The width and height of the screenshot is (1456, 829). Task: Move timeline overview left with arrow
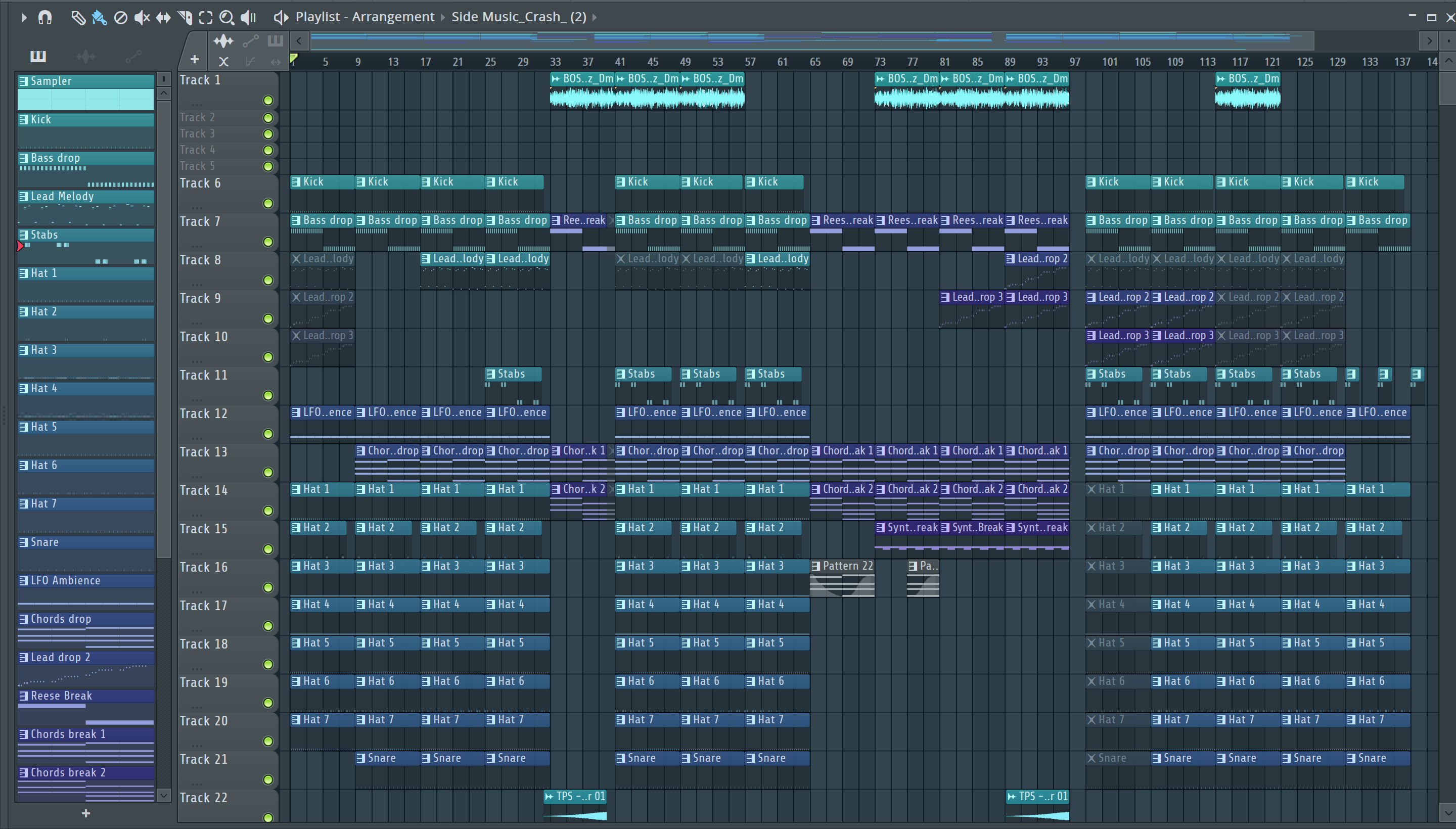(x=299, y=41)
